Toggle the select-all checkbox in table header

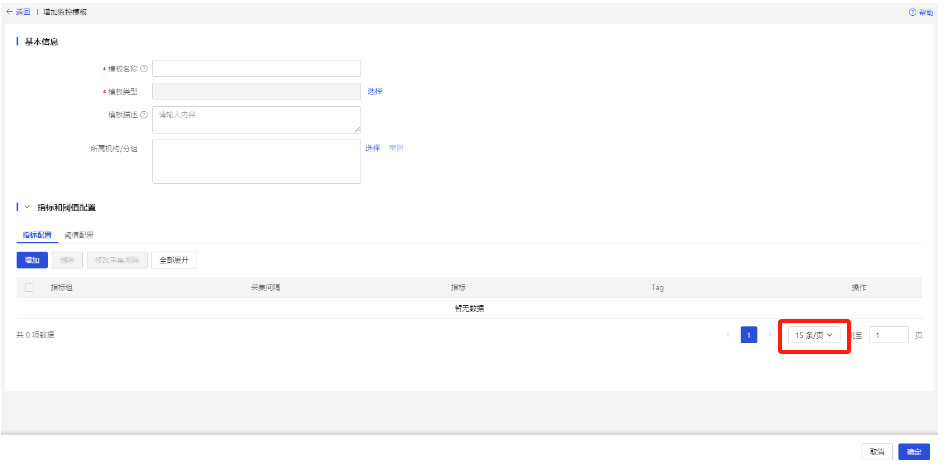click(29, 288)
